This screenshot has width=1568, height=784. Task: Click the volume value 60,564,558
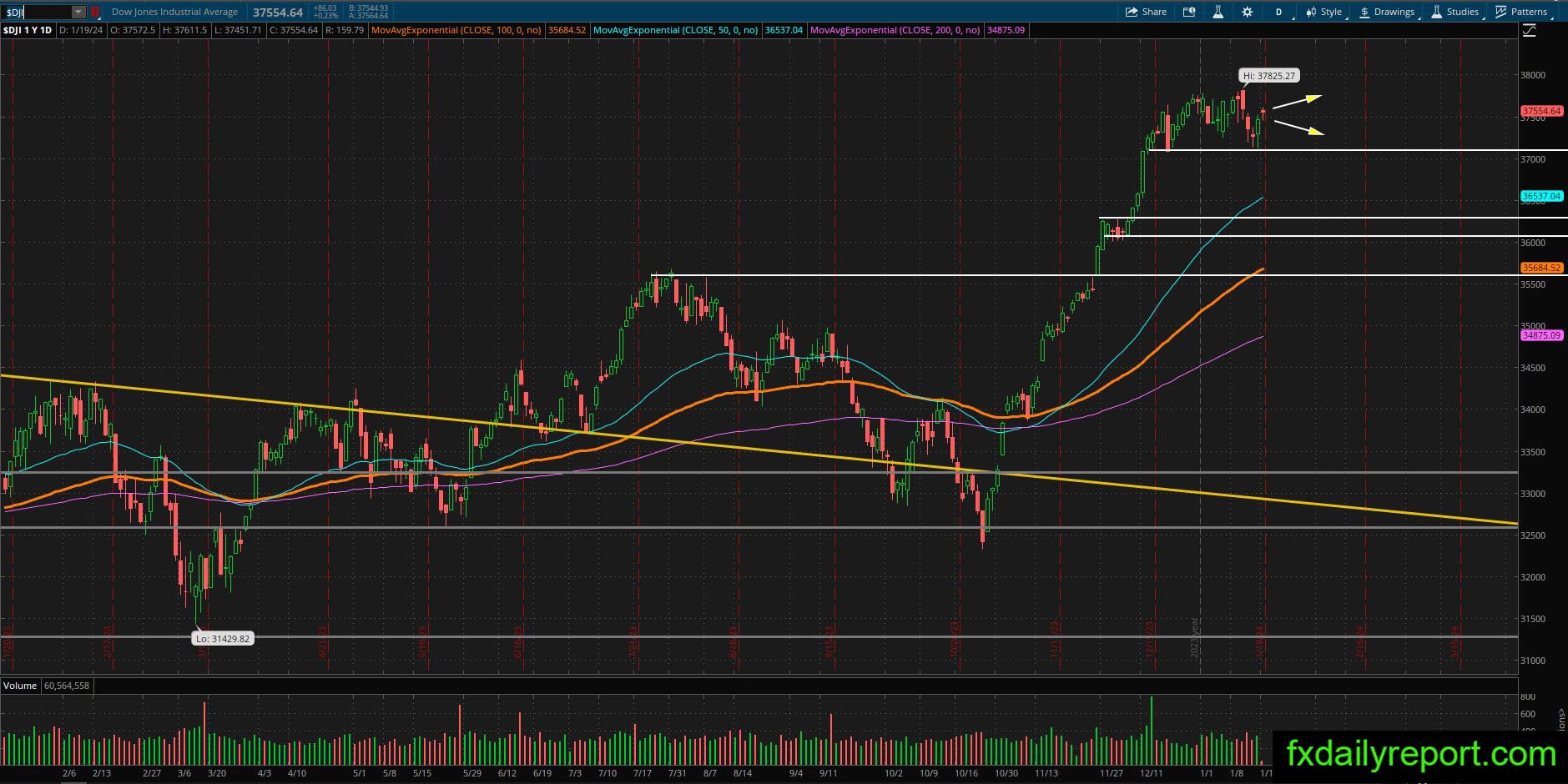[x=67, y=686]
